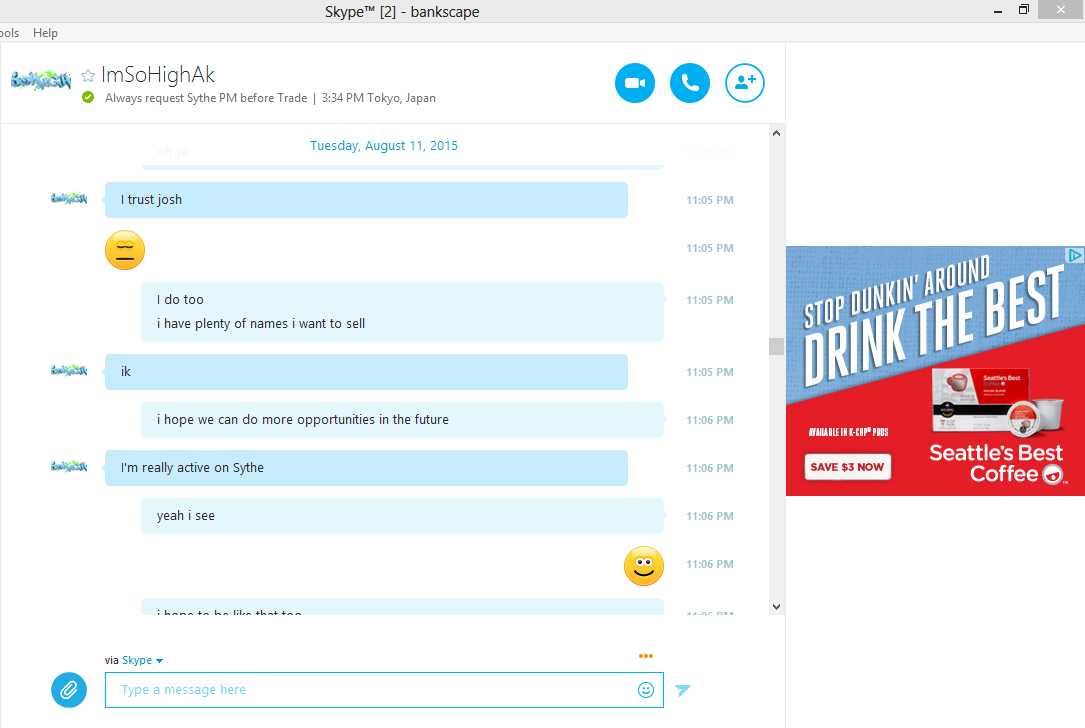Mark ImSoHighAk as a favorite with the star

(88, 75)
